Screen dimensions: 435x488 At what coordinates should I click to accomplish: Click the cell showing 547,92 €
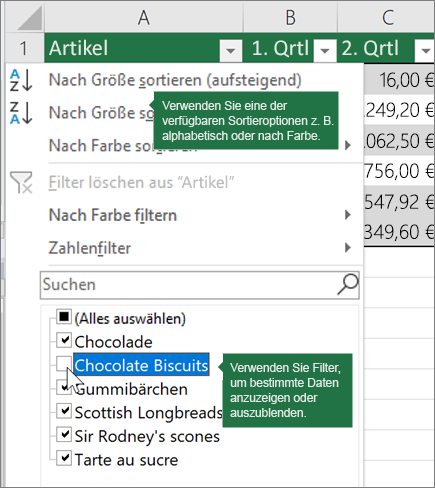coord(399,202)
